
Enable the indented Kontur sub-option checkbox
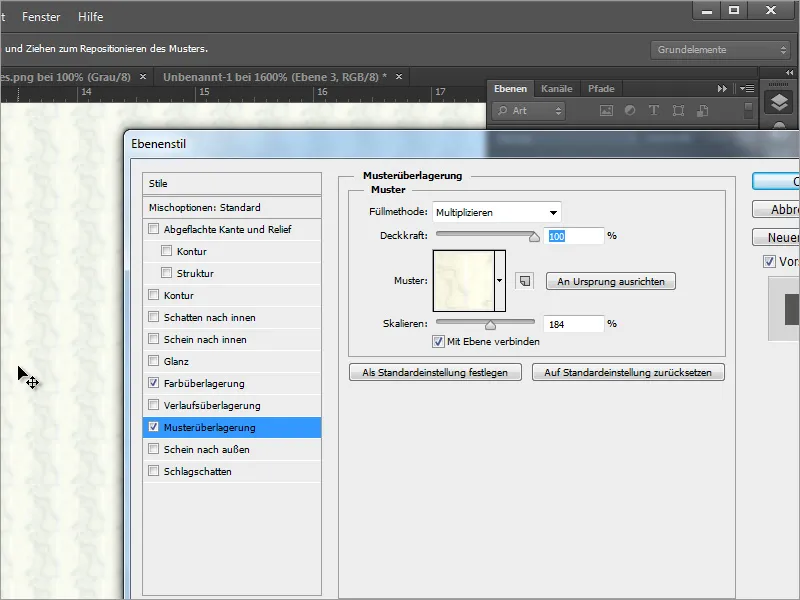(x=166, y=251)
